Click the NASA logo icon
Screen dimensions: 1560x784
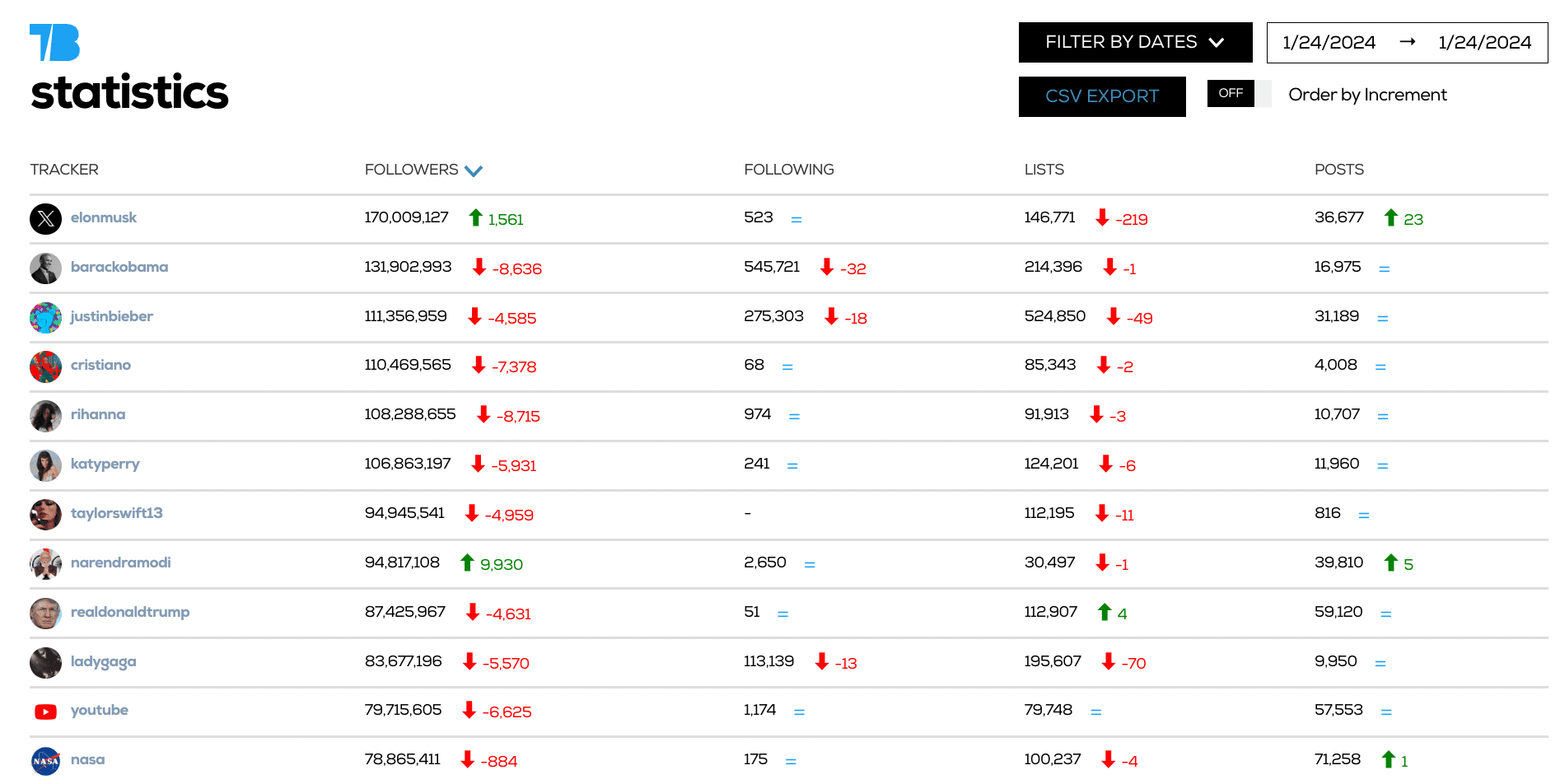(x=45, y=760)
